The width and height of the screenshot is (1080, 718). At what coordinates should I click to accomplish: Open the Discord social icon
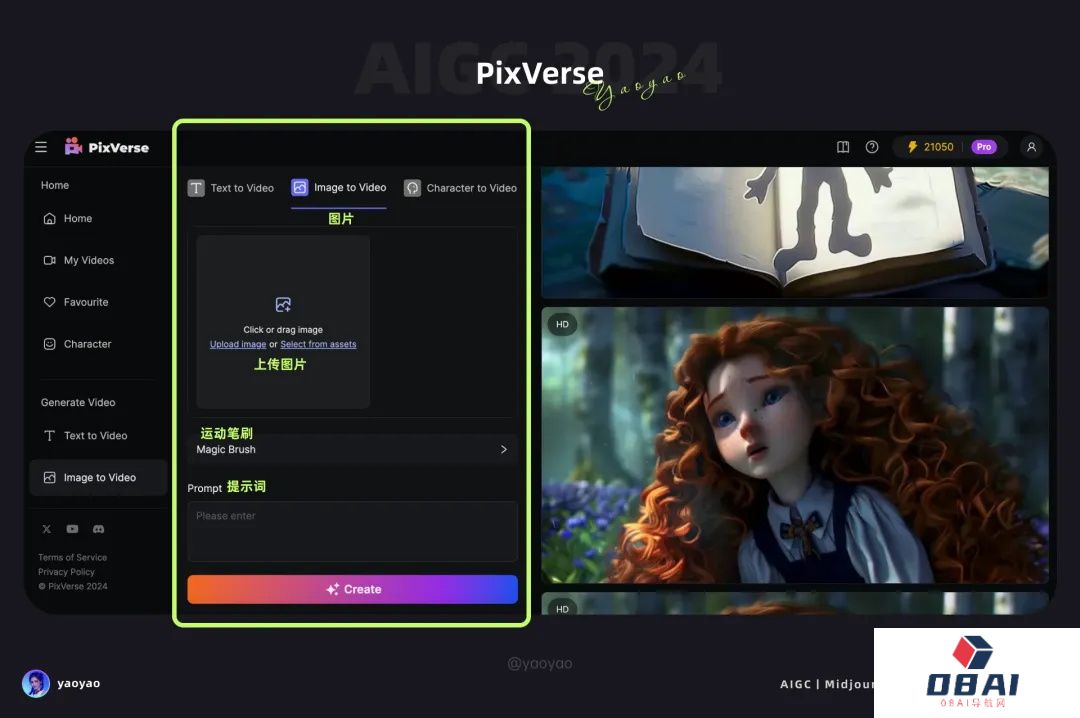tap(98, 529)
